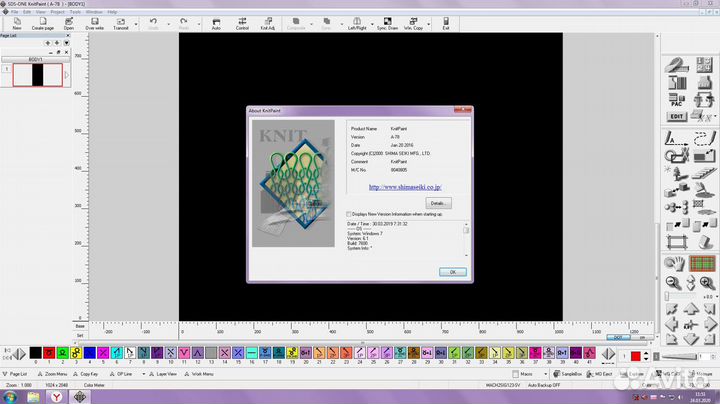
Task: Open the Help menu
Action: (112, 12)
